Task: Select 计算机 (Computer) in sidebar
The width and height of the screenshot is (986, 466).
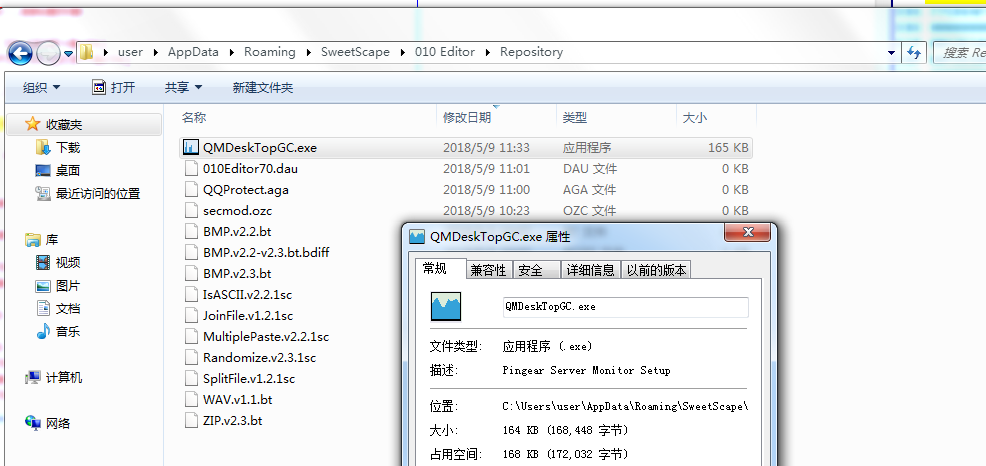Action: click(x=64, y=378)
